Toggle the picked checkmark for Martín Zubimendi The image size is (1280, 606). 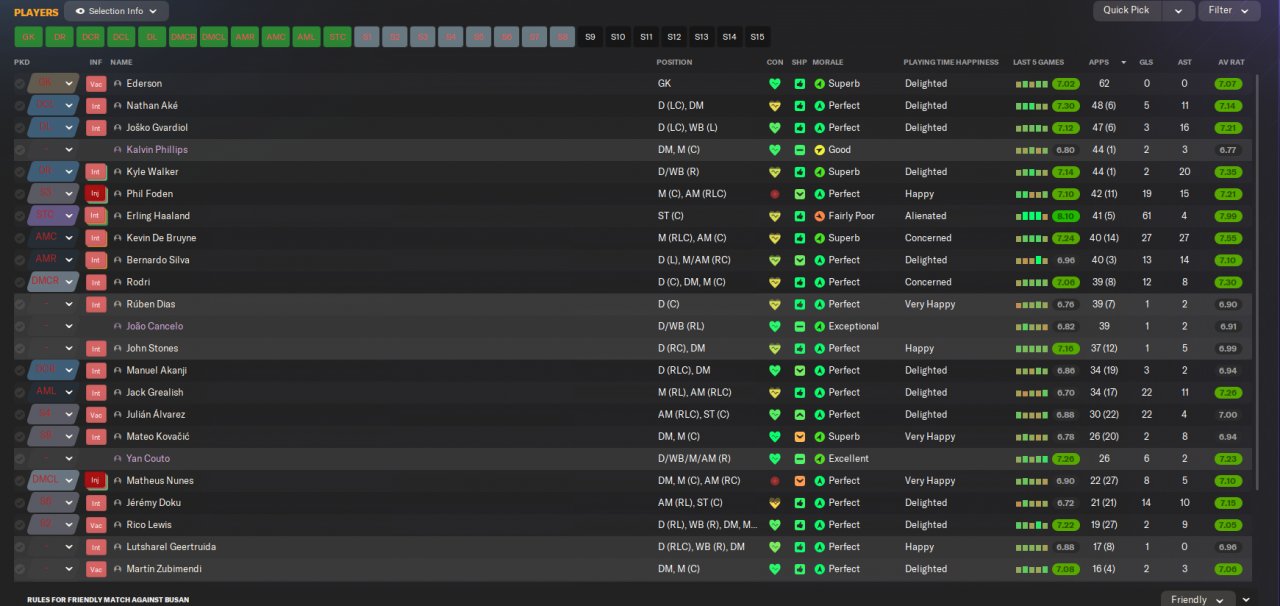point(20,569)
